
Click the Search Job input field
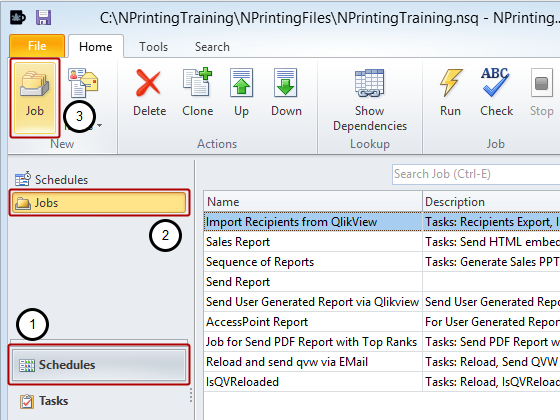(476, 174)
